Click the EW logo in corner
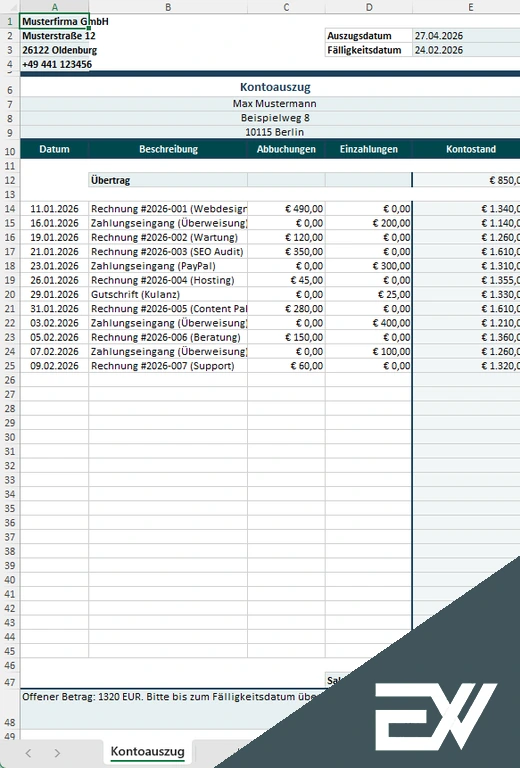 click(x=436, y=715)
